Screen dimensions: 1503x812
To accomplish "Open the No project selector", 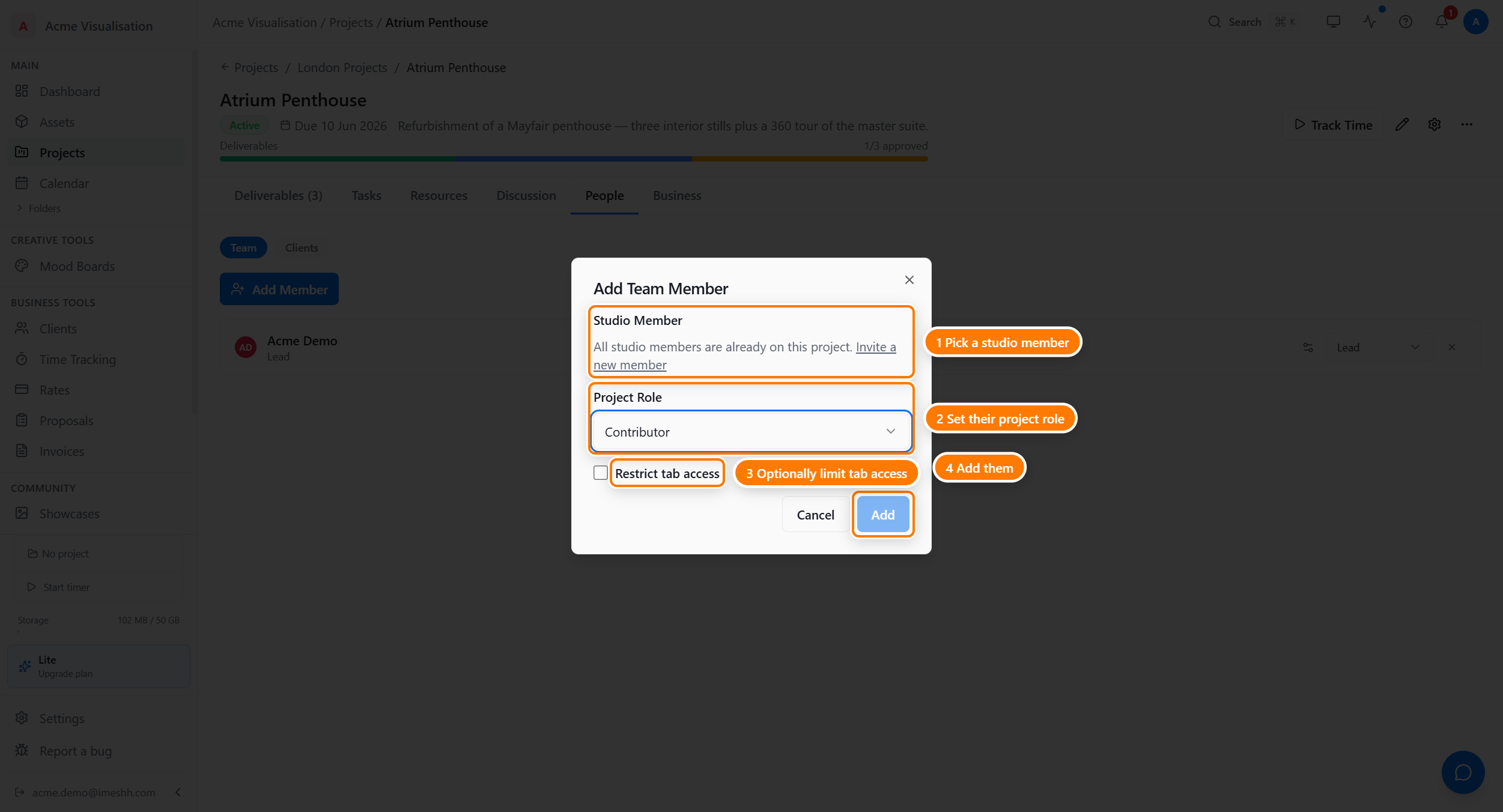I will [99, 554].
